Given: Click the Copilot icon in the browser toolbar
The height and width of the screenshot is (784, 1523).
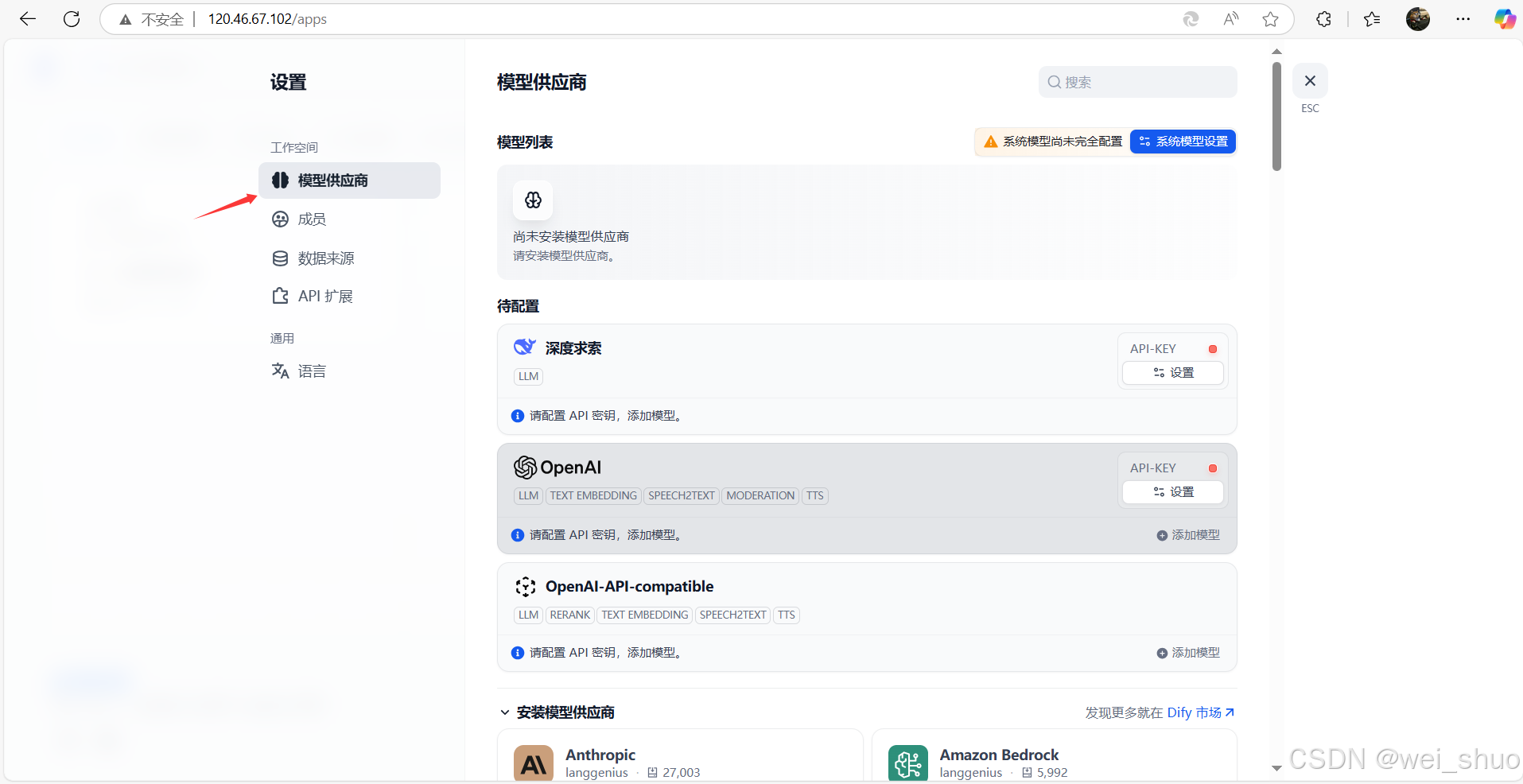Looking at the screenshot, I should (x=1504, y=18).
